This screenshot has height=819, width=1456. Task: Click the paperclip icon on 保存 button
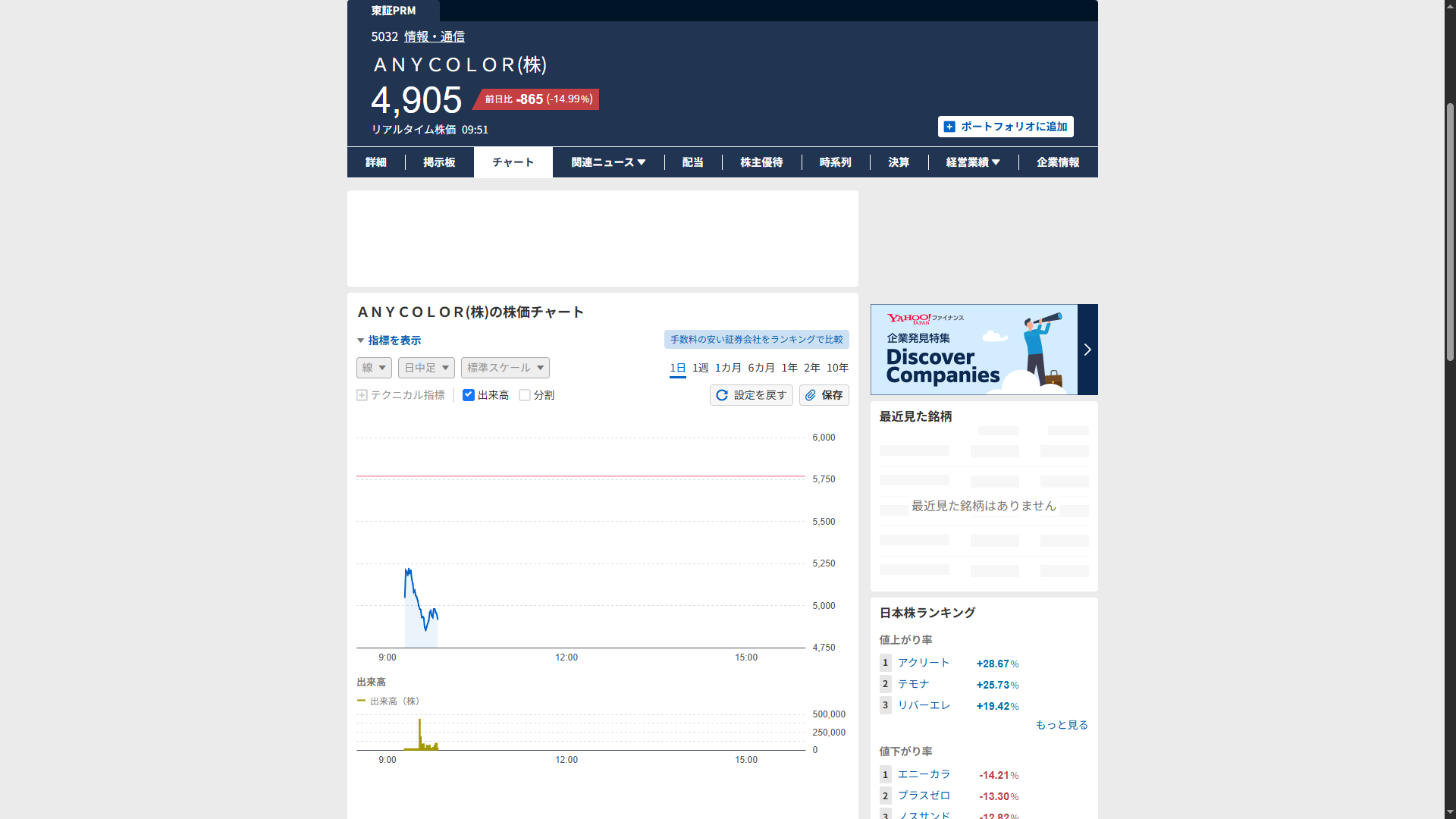[x=811, y=395]
